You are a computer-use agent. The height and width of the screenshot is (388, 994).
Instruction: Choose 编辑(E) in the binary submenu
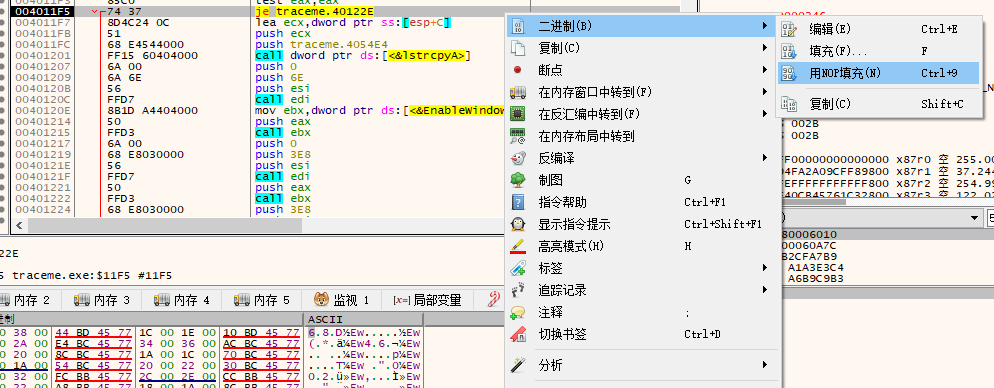click(x=879, y=29)
